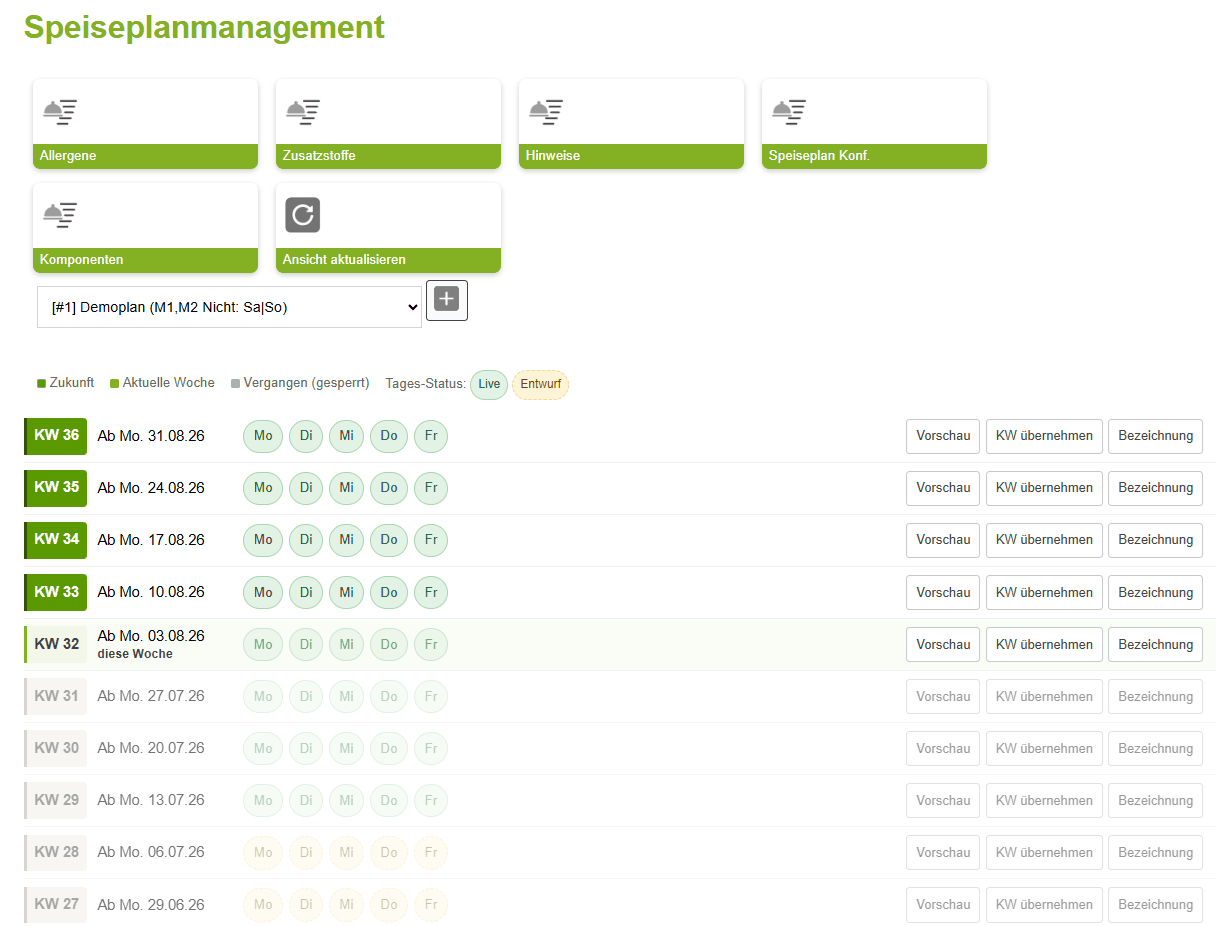Open the Zusatzstoffe tile icon

[303, 111]
